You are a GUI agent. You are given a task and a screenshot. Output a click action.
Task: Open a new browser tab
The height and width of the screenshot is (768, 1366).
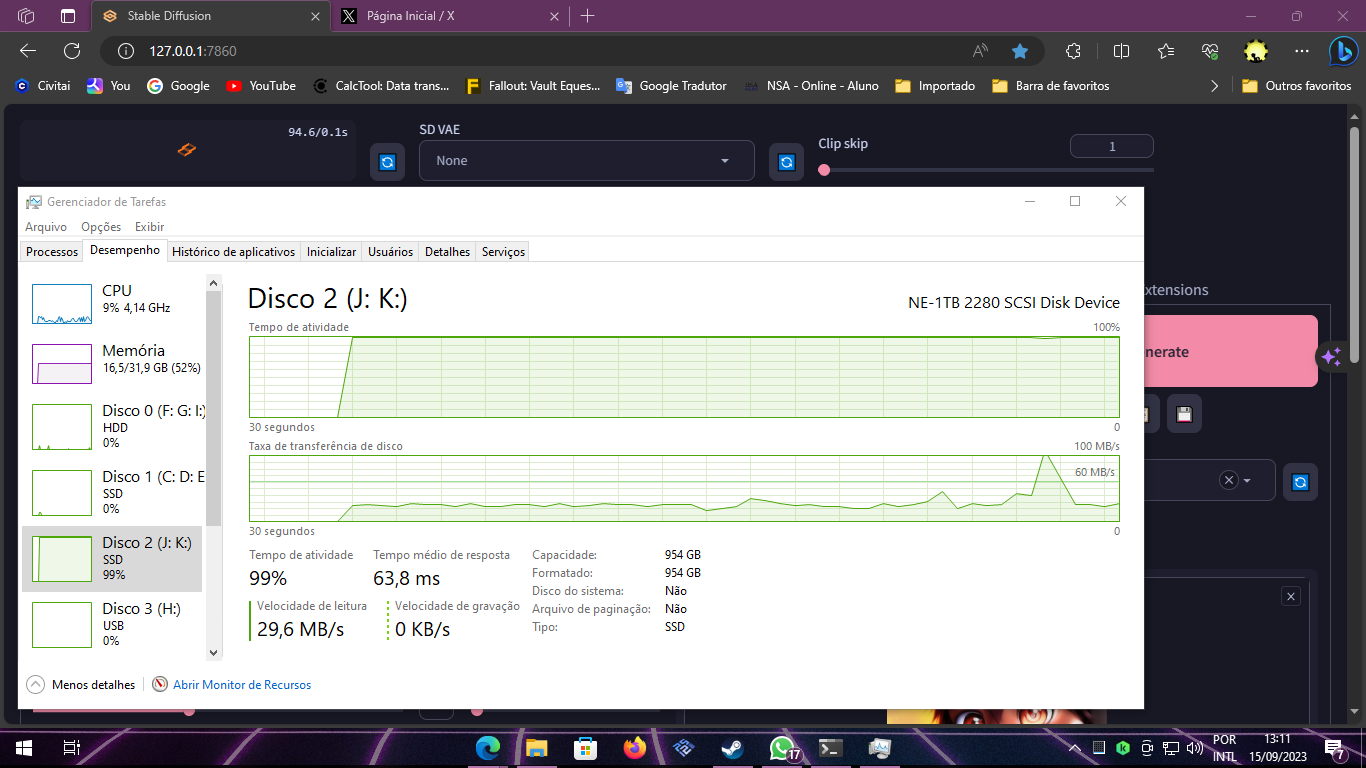tap(587, 16)
